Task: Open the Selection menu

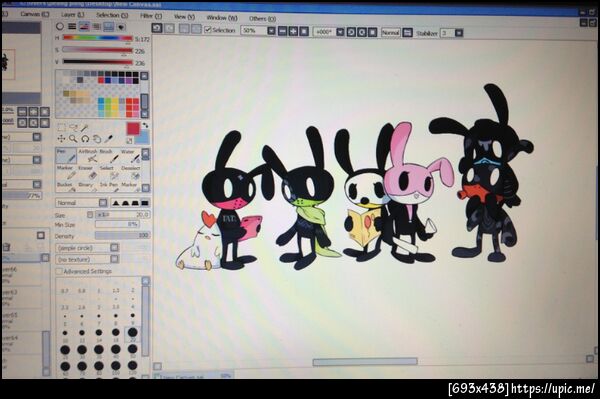Action: click(x=112, y=15)
